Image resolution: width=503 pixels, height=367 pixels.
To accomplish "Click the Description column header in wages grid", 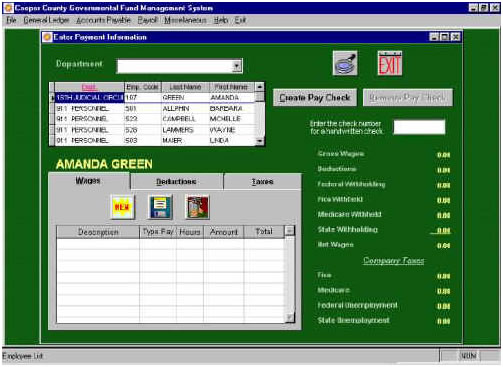I will (98, 232).
